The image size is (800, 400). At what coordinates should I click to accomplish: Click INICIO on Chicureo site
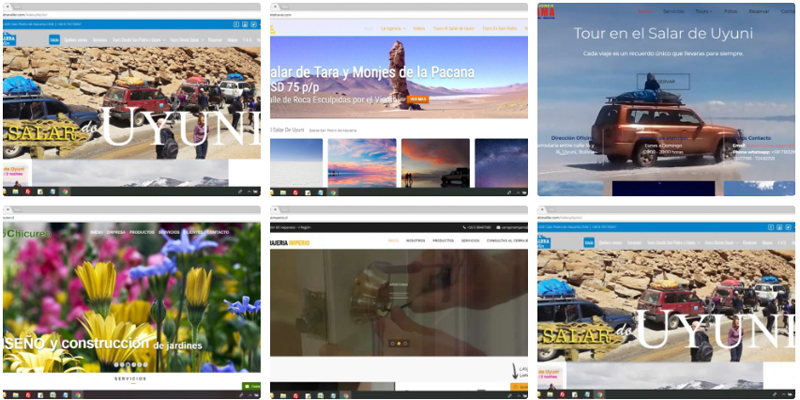(x=96, y=232)
